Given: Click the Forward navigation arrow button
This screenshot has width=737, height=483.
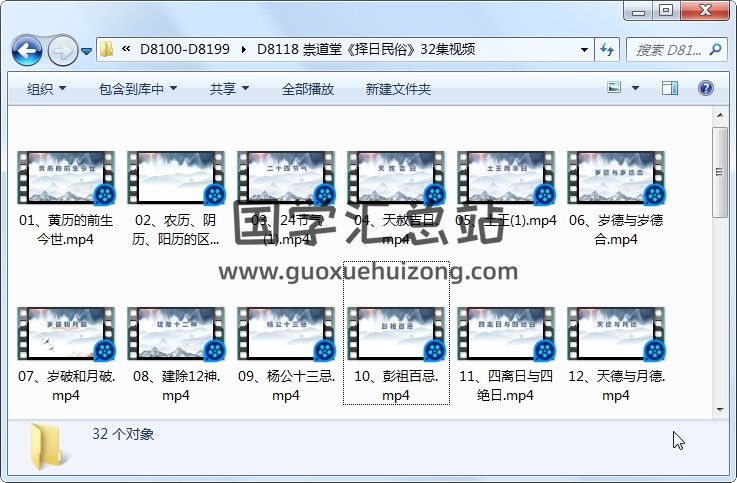Looking at the screenshot, I should pos(62,49).
